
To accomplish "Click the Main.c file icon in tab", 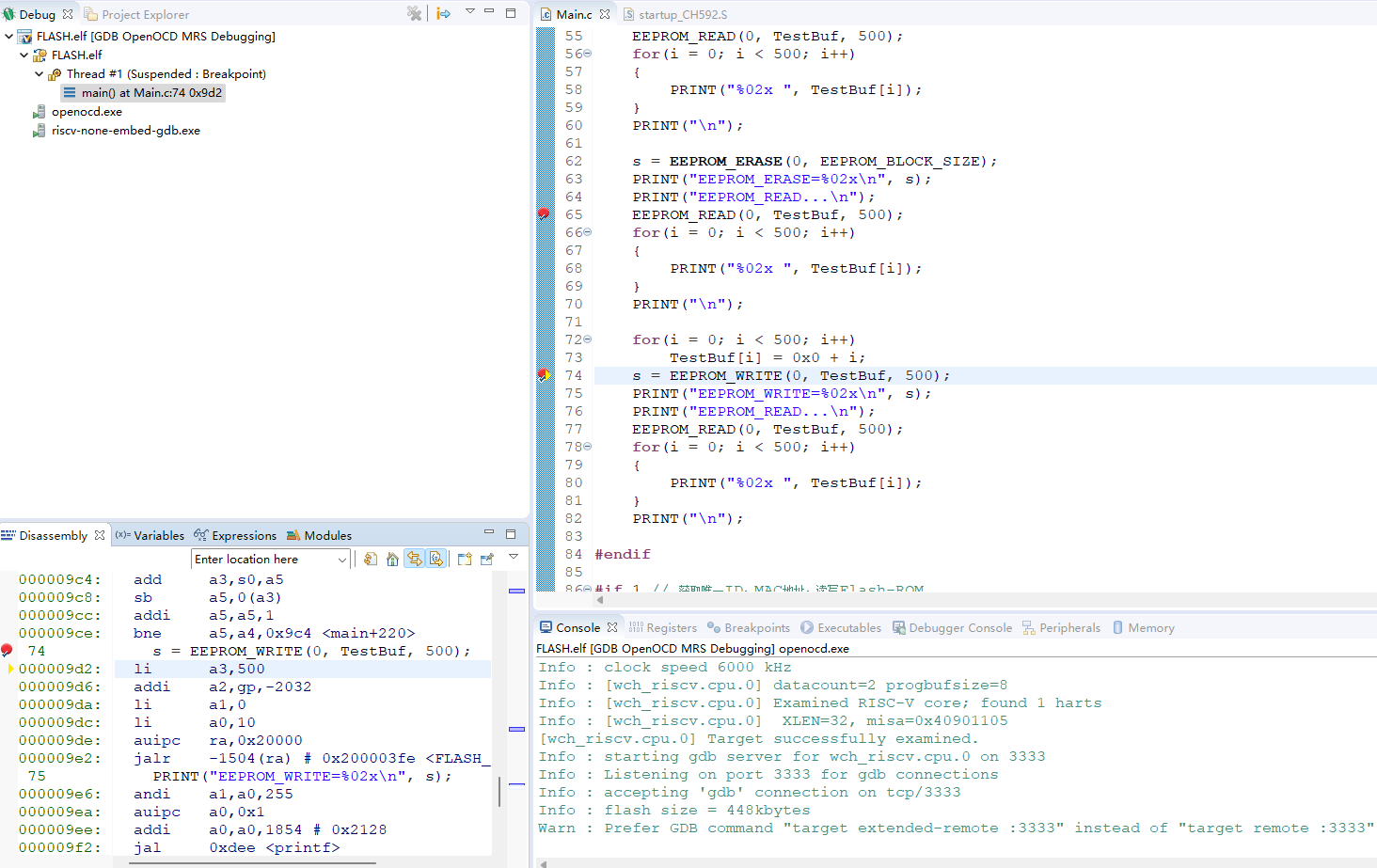I will pyautogui.click(x=546, y=14).
